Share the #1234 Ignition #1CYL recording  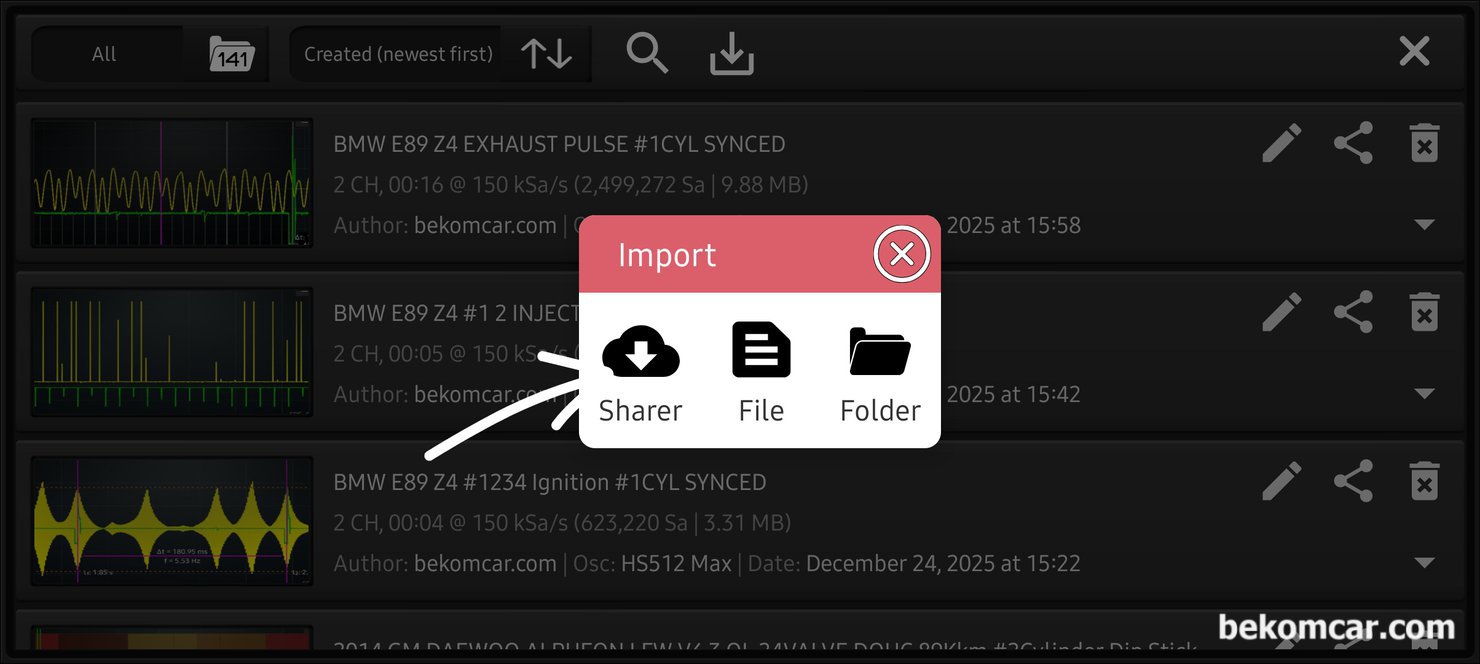point(1353,481)
